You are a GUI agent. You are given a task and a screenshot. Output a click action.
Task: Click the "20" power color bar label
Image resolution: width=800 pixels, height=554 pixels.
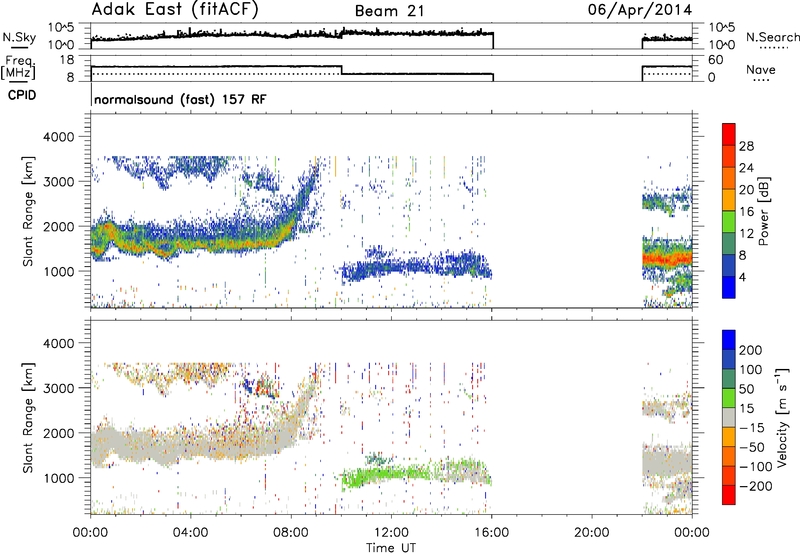(x=746, y=190)
